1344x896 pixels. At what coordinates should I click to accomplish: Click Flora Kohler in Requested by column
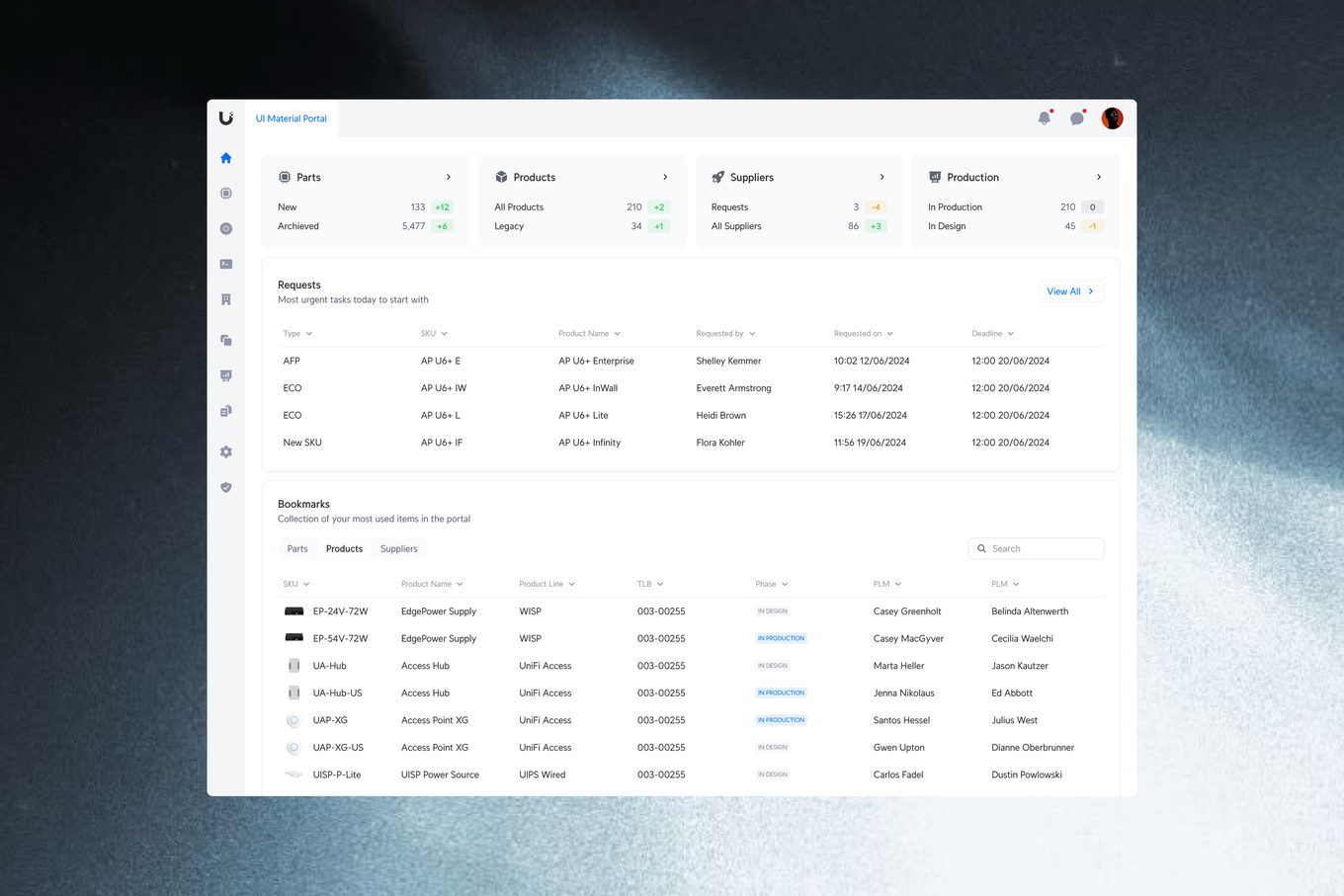coord(720,443)
